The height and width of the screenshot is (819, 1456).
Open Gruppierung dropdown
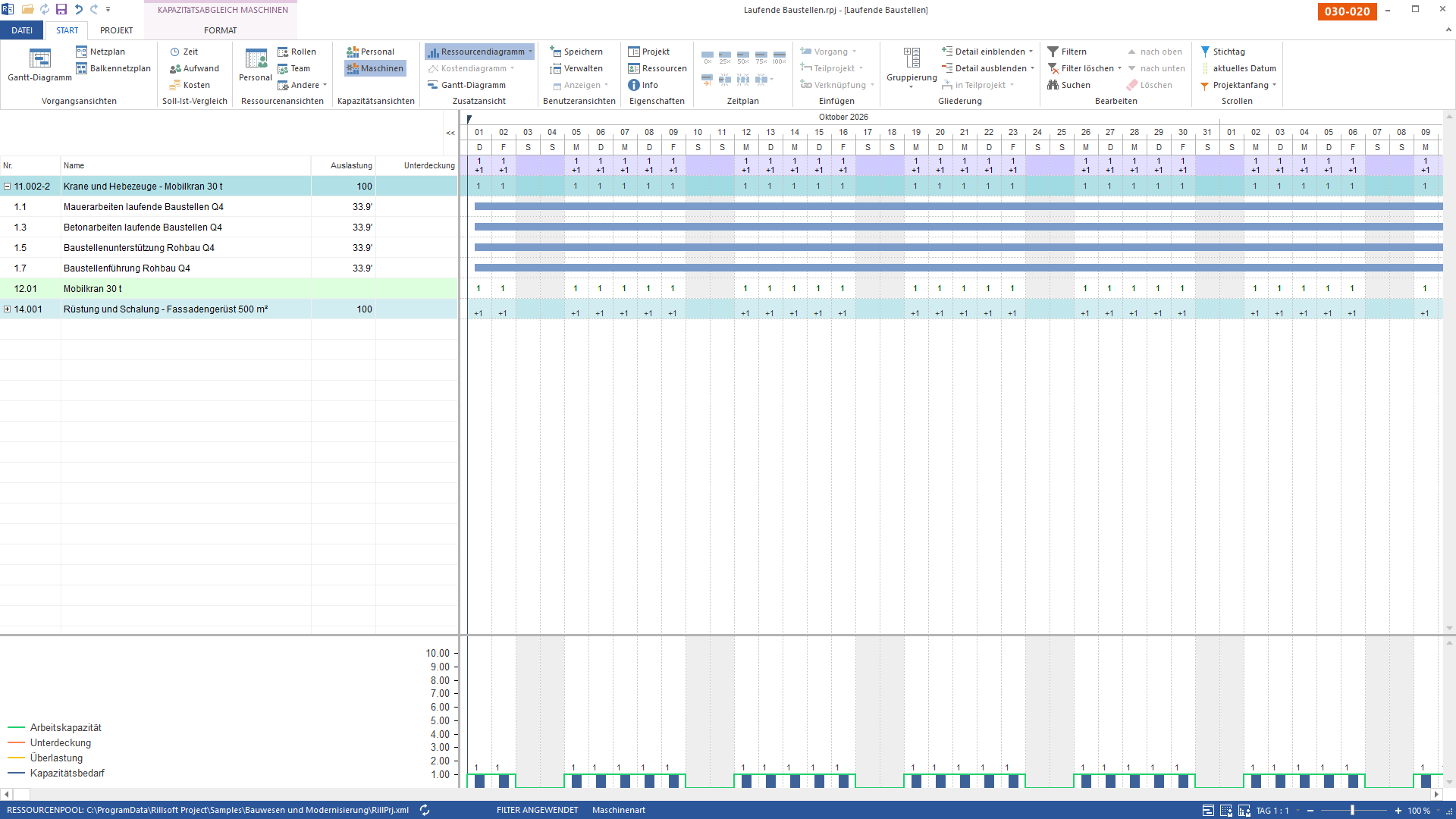pyautogui.click(x=912, y=68)
